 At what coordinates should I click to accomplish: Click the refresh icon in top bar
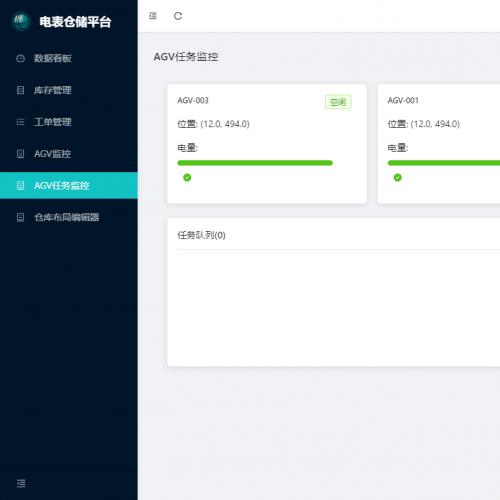(x=178, y=16)
